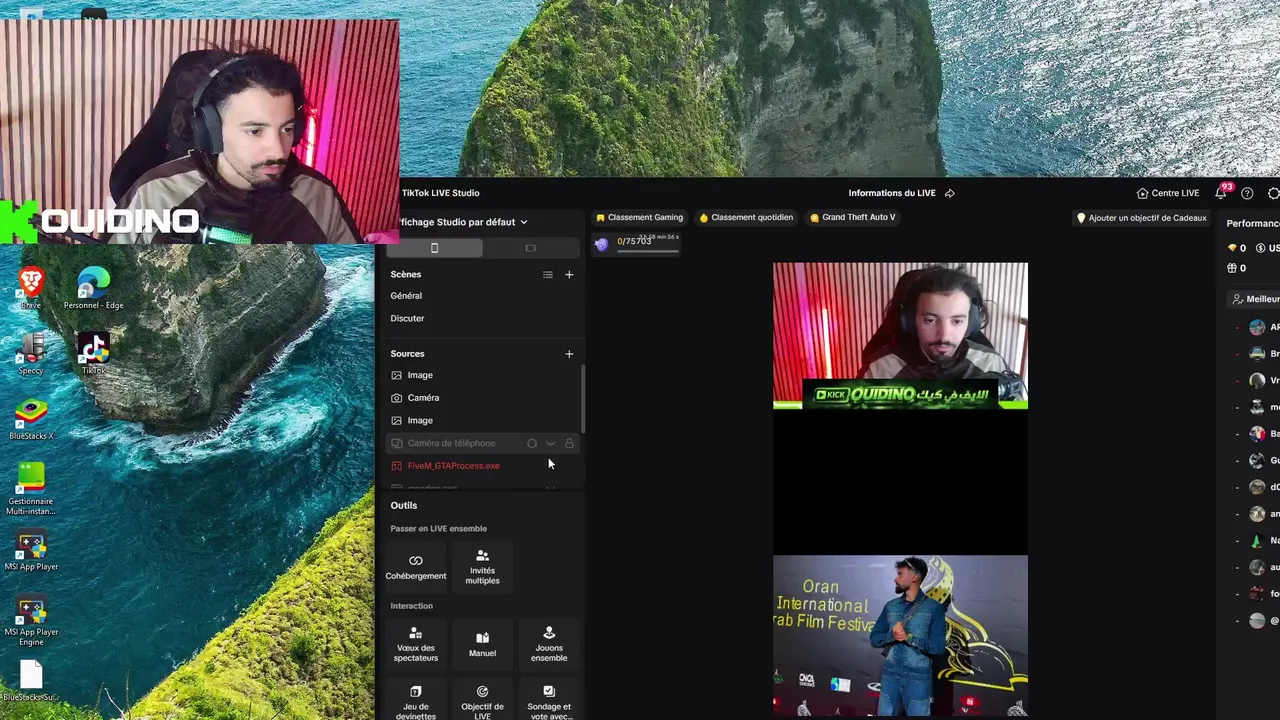Viewport: 1280px width, 720px height.
Task: Click the purple points mission icon
Action: pos(601,244)
